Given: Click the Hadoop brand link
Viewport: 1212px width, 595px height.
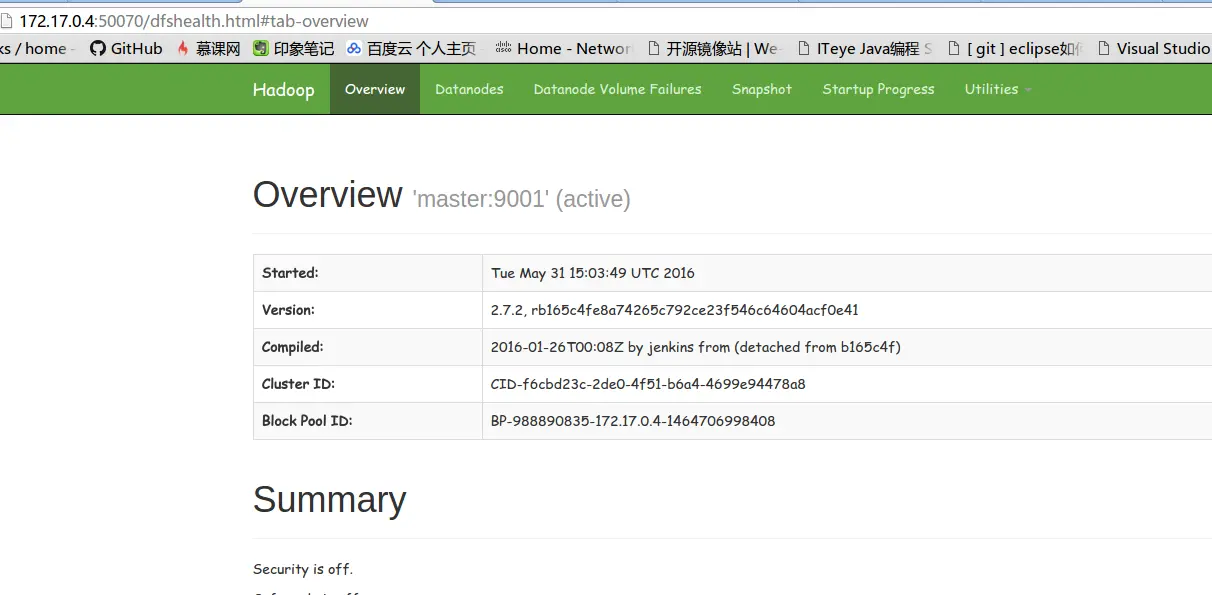Looking at the screenshot, I should (x=283, y=89).
